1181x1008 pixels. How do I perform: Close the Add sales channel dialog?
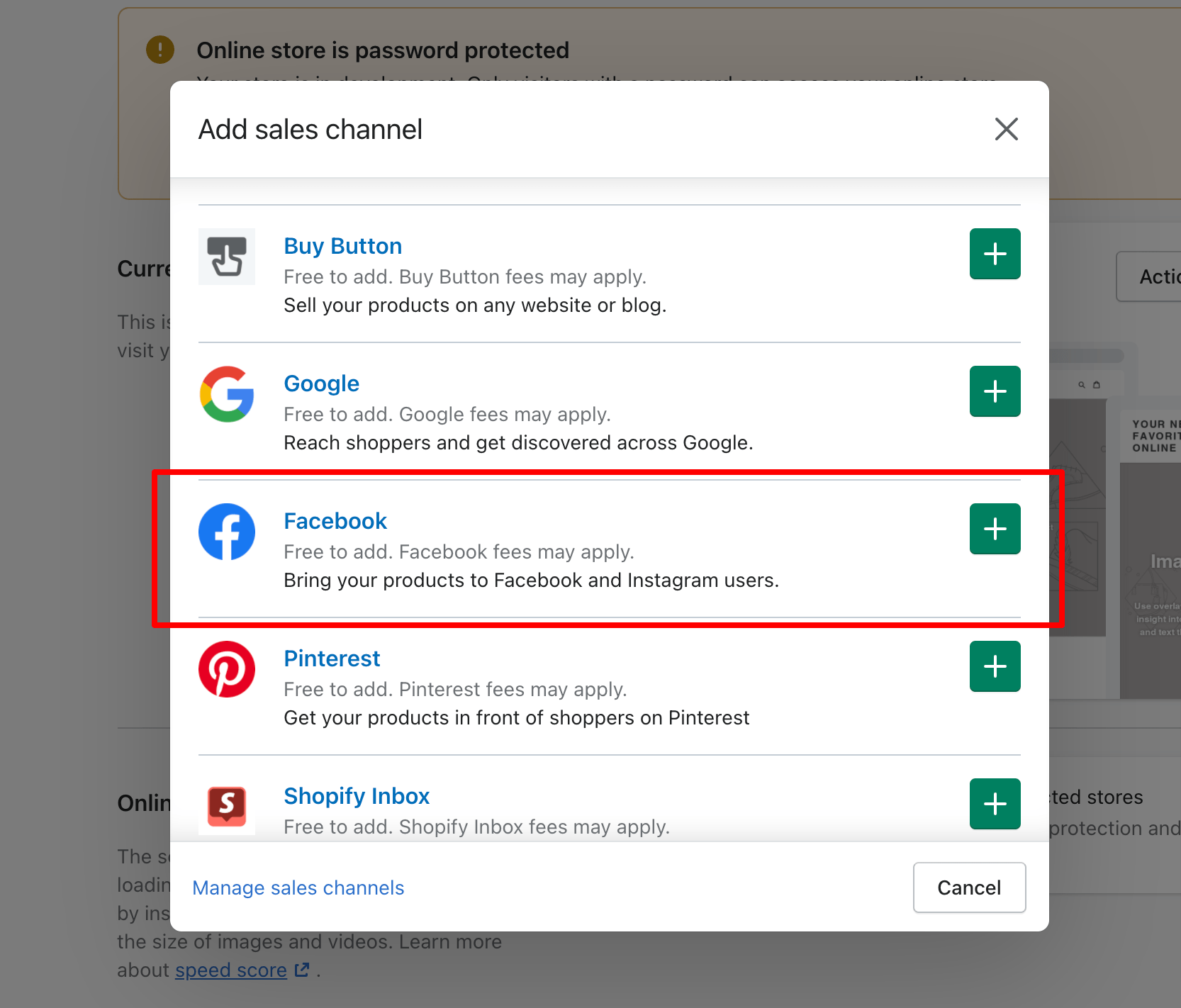(x=1006, y=129)
